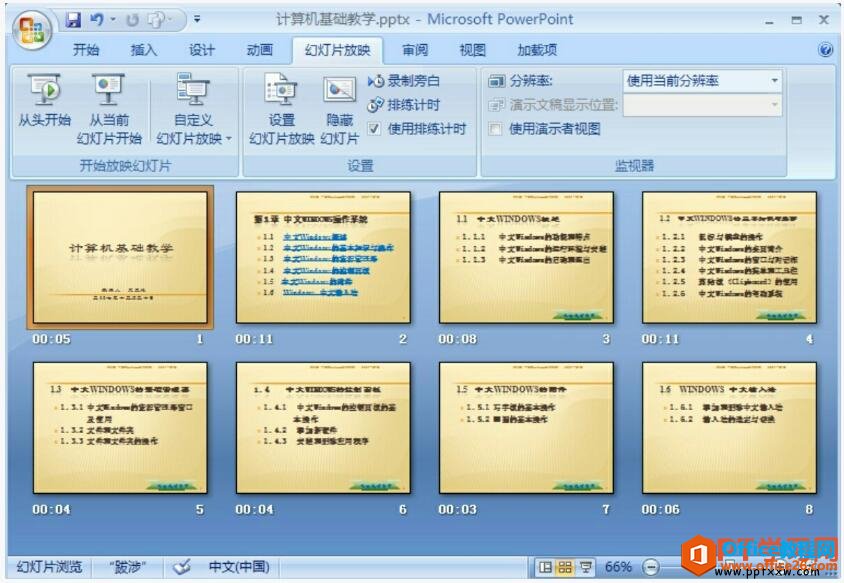This screenshot has width=844, height=583.
Task: Click the Office button orb
Action: (32, 30)
